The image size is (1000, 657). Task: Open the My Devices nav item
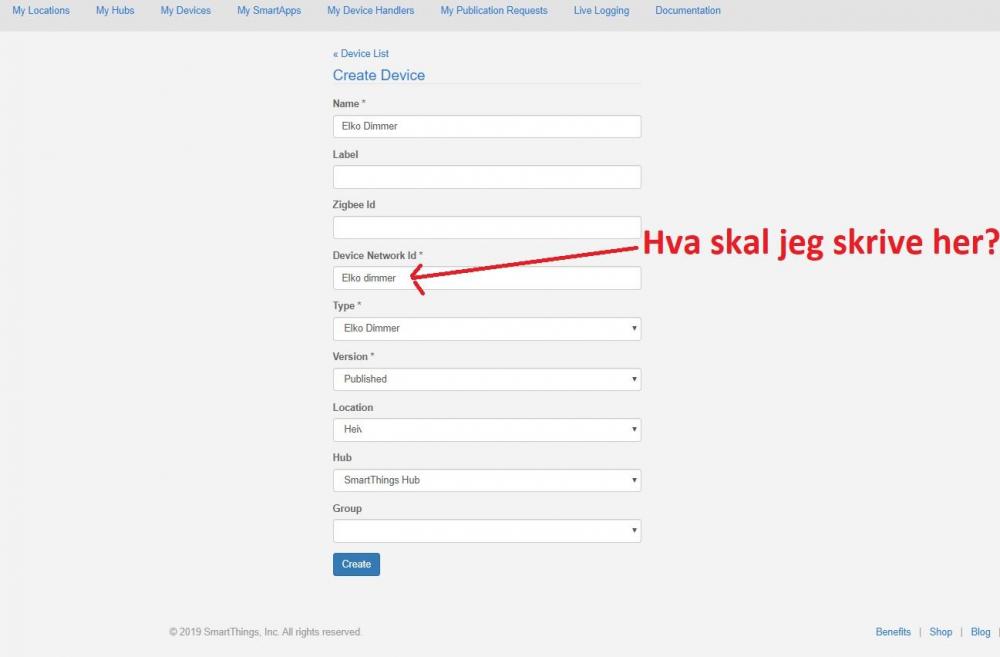click(185, 11)
